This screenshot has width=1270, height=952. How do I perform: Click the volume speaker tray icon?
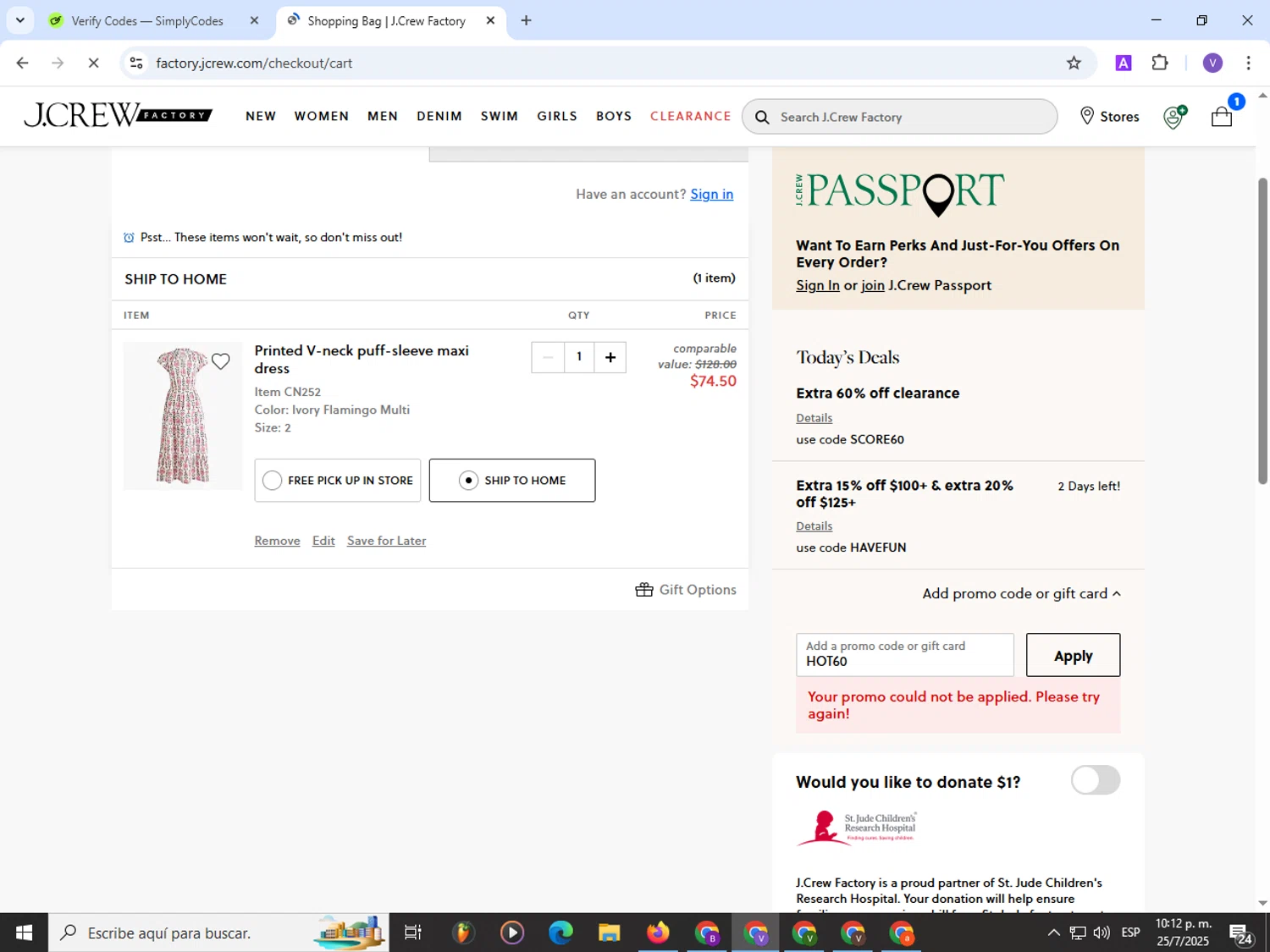coord(1102,933)
